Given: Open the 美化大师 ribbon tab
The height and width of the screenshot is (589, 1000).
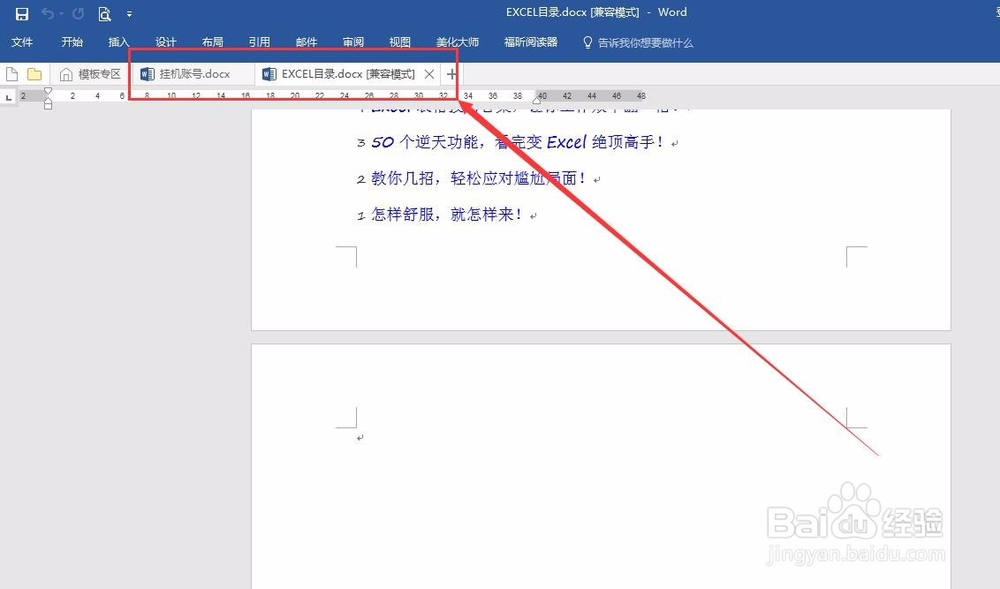Looking at the screenshot, I should click(457, 42).
